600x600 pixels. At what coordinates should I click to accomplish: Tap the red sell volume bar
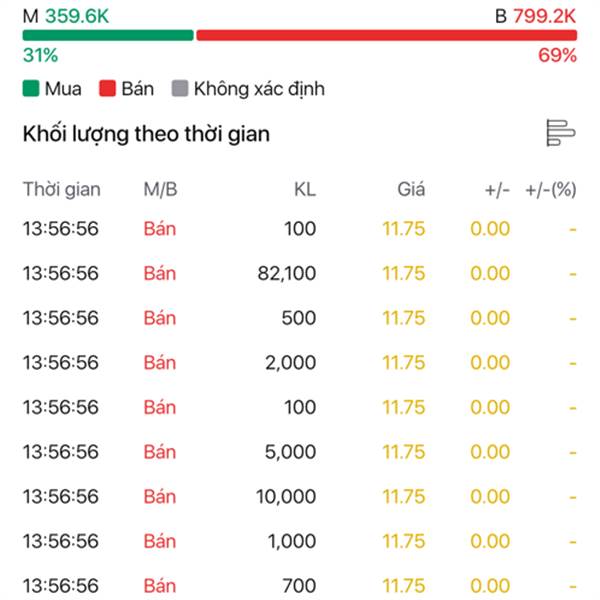pos(386,35)
